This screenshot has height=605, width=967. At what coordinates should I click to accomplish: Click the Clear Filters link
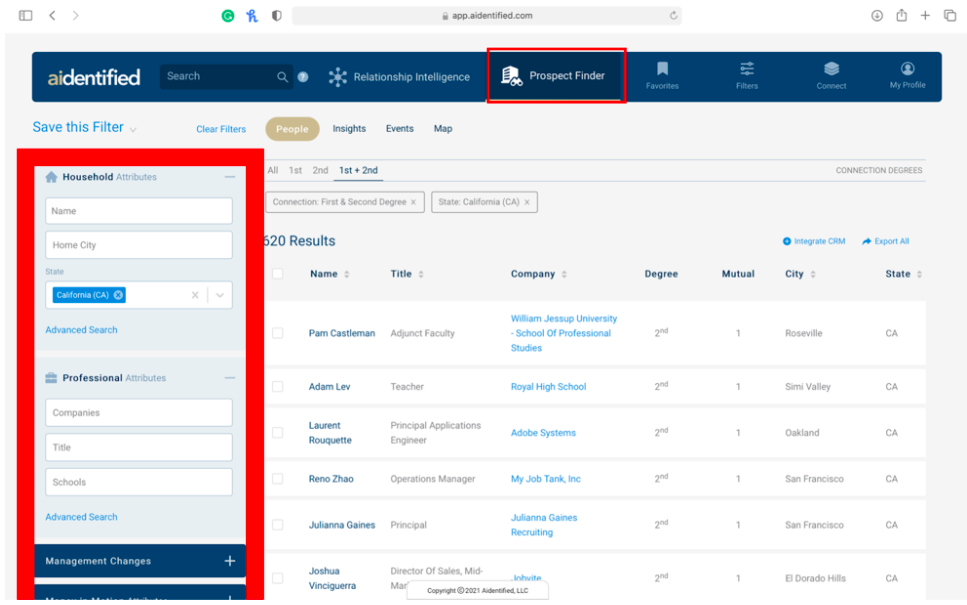coord(221,130)
